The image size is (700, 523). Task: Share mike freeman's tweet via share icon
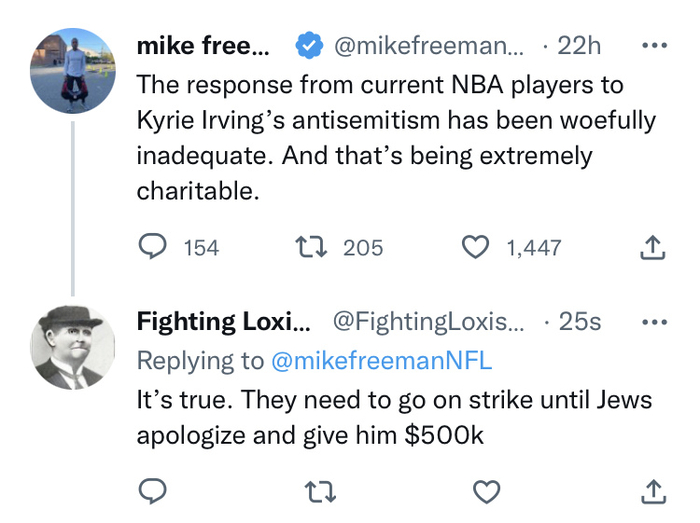pyautogui.click(x=652, y=247)
